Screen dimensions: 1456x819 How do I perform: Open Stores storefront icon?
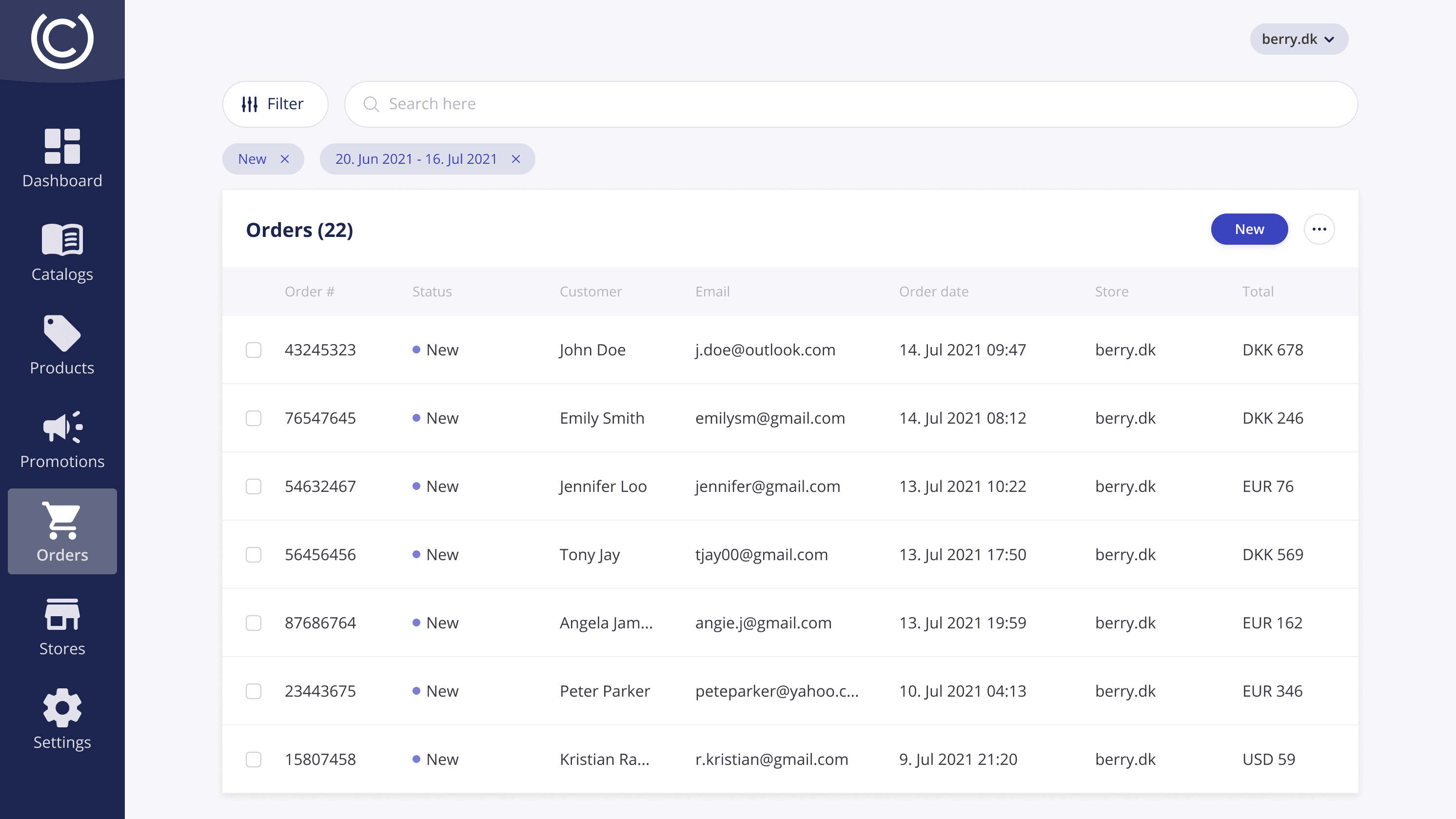[62, 614]
